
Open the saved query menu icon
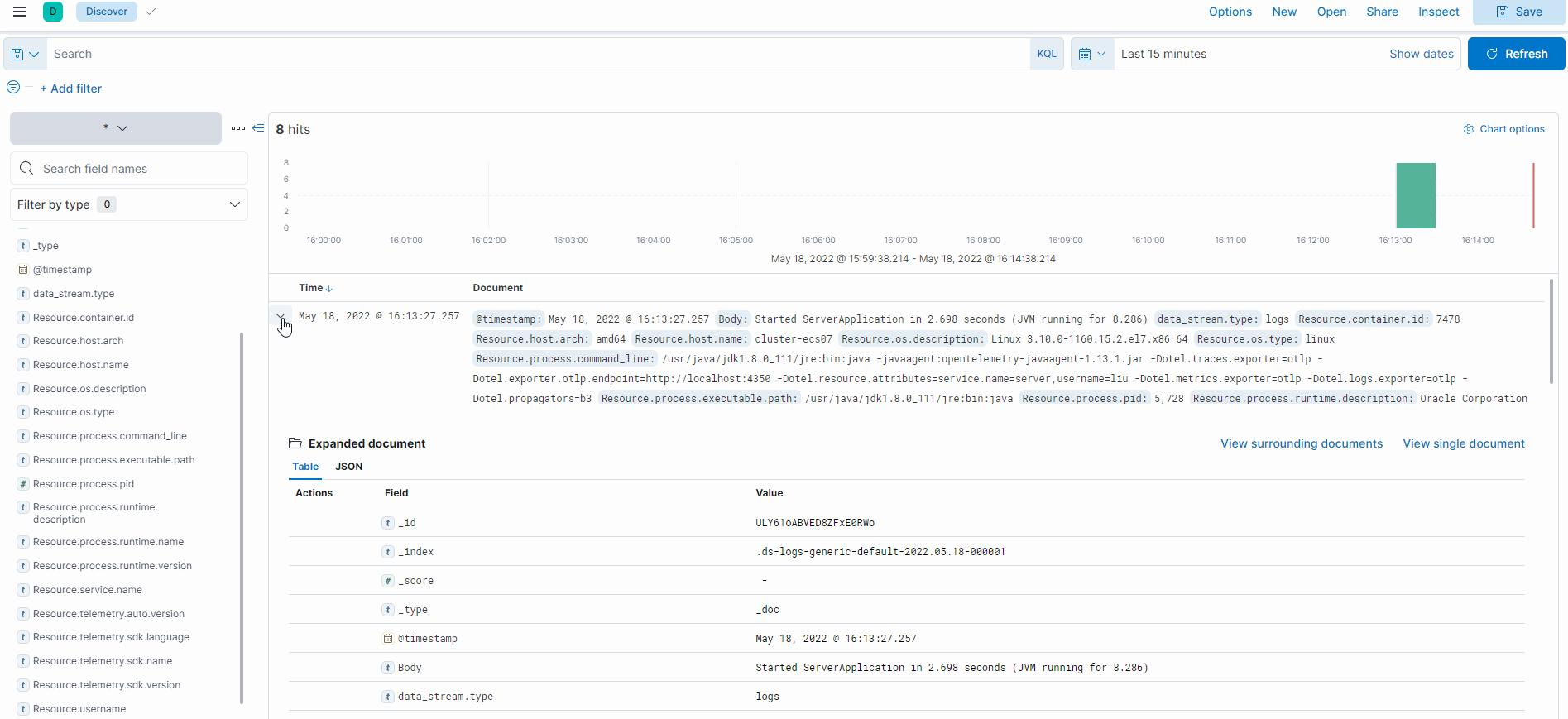tap(25, 54)
